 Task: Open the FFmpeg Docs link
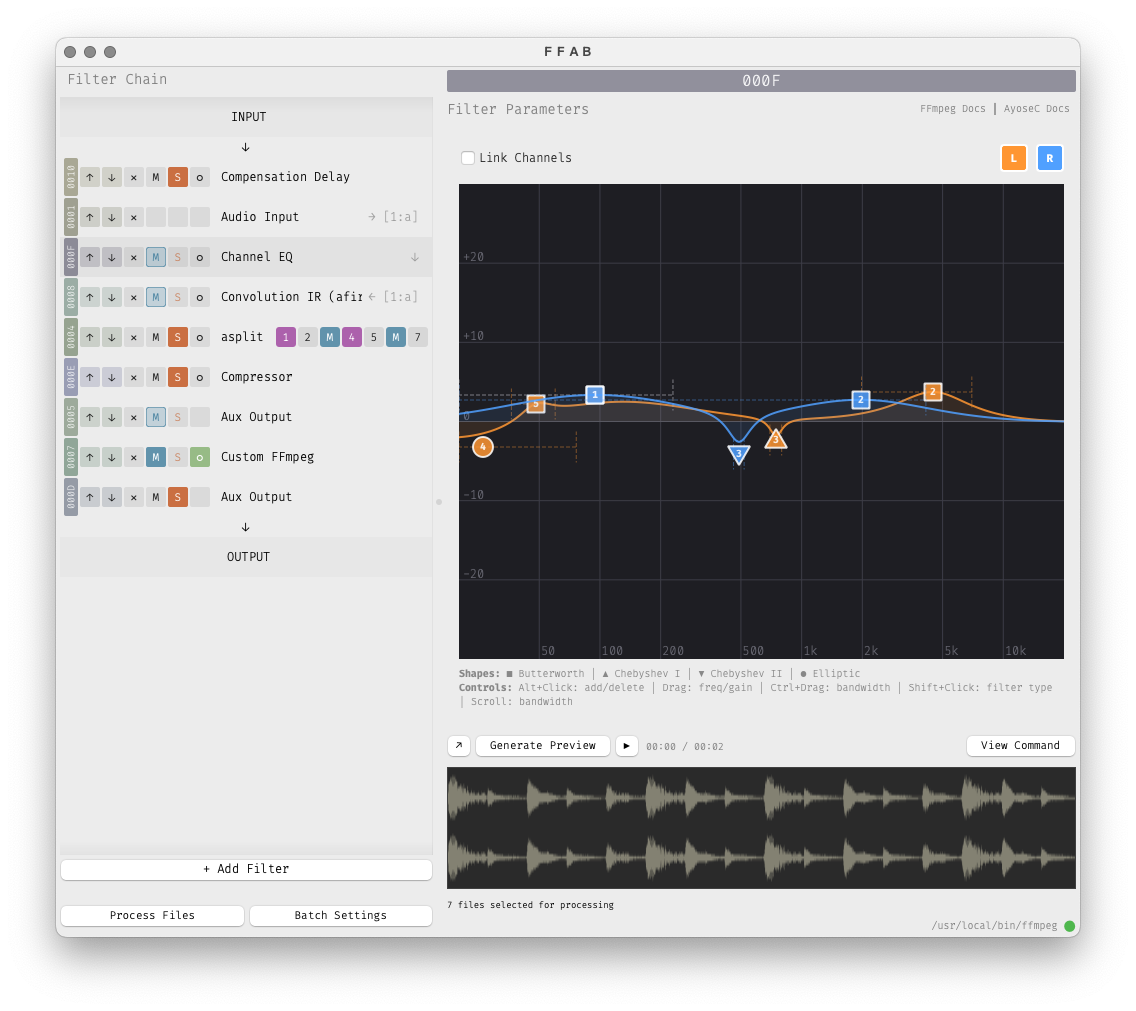point(952,109)
